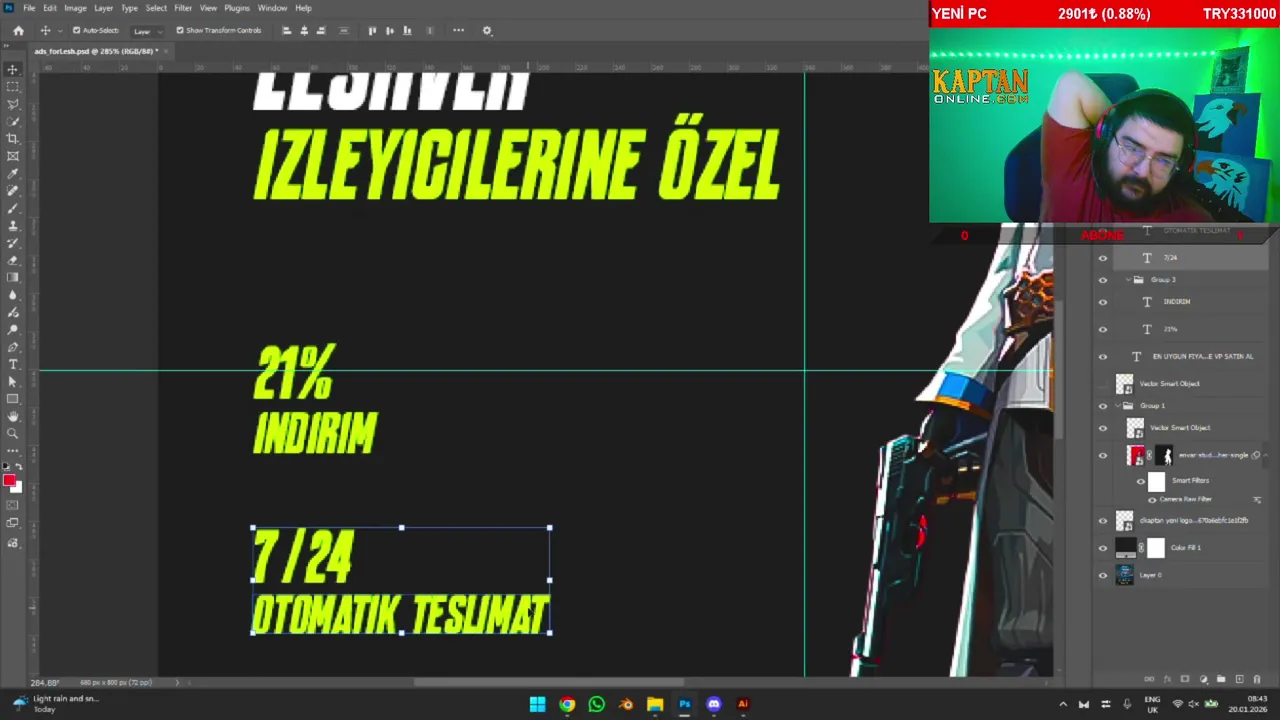
Task: Select the Spot Healing Brush tool
Action: [13, 191]
